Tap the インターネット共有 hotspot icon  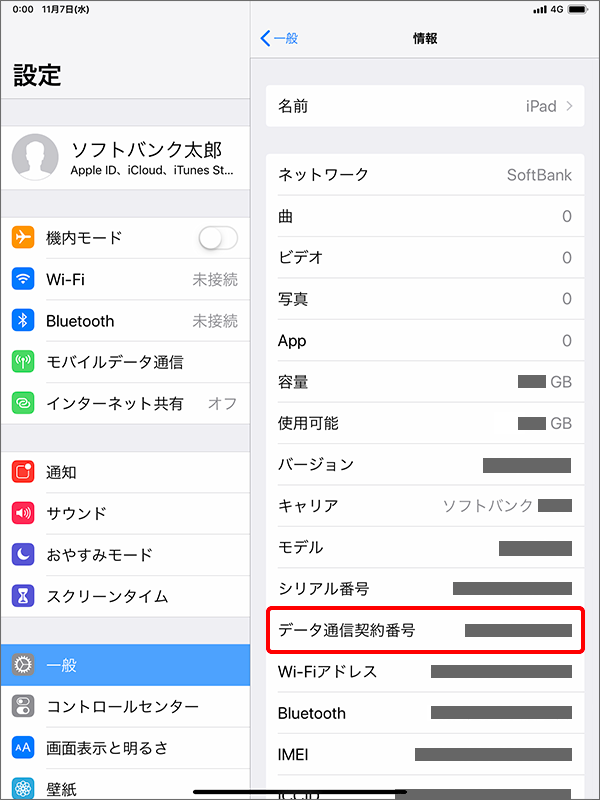pyautogui.click(x=23, y=403)
